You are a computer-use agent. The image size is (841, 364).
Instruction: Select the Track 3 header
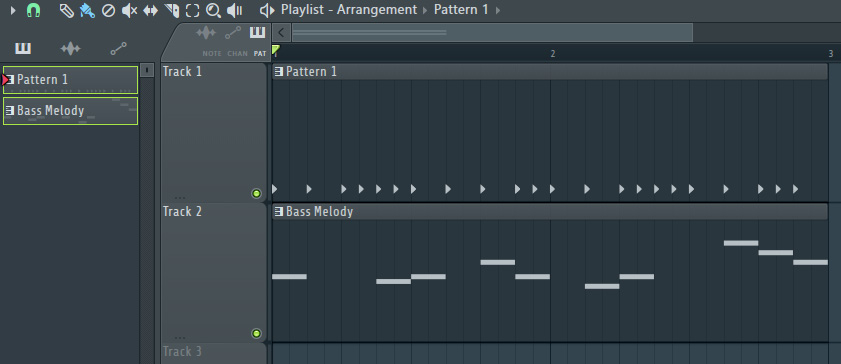tap(213, 354)
